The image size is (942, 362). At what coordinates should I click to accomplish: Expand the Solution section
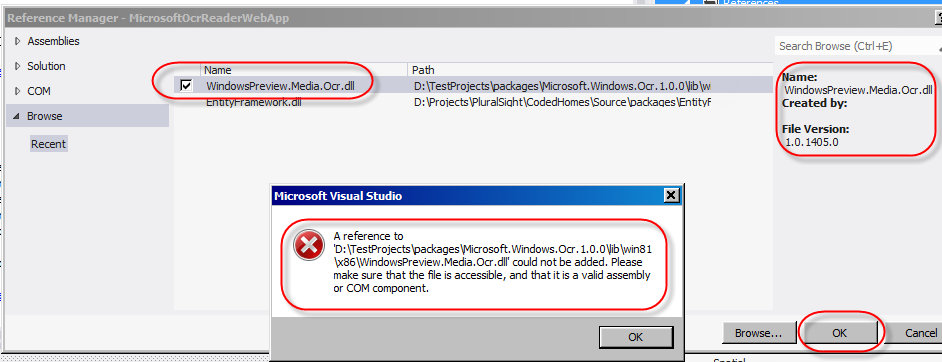[x=17, y=66]
